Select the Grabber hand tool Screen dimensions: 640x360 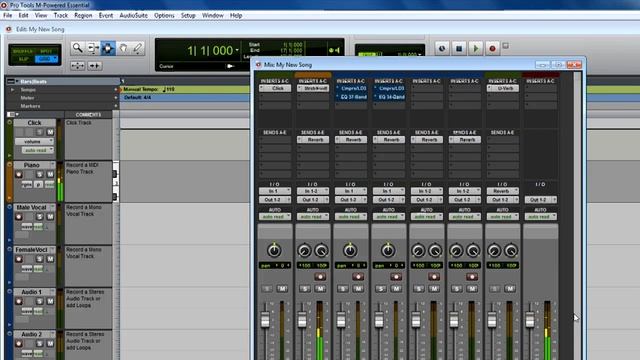(123, 48)
